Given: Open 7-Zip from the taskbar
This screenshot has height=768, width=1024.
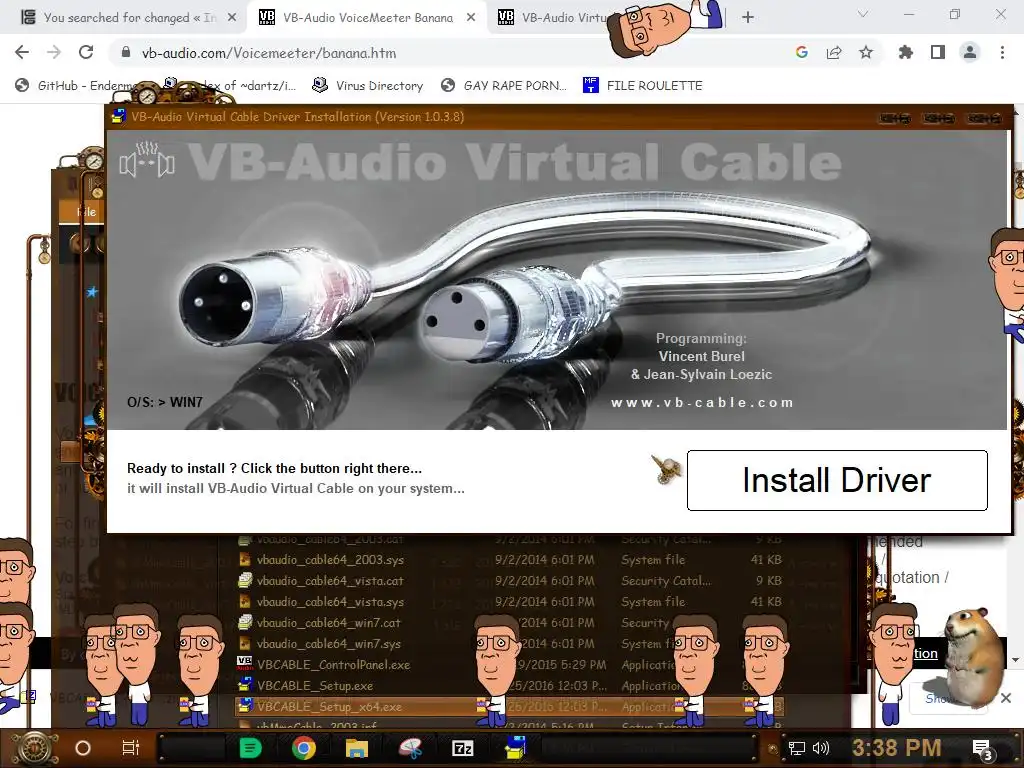Looking at the screenshot, I should (x=462, y=748).
